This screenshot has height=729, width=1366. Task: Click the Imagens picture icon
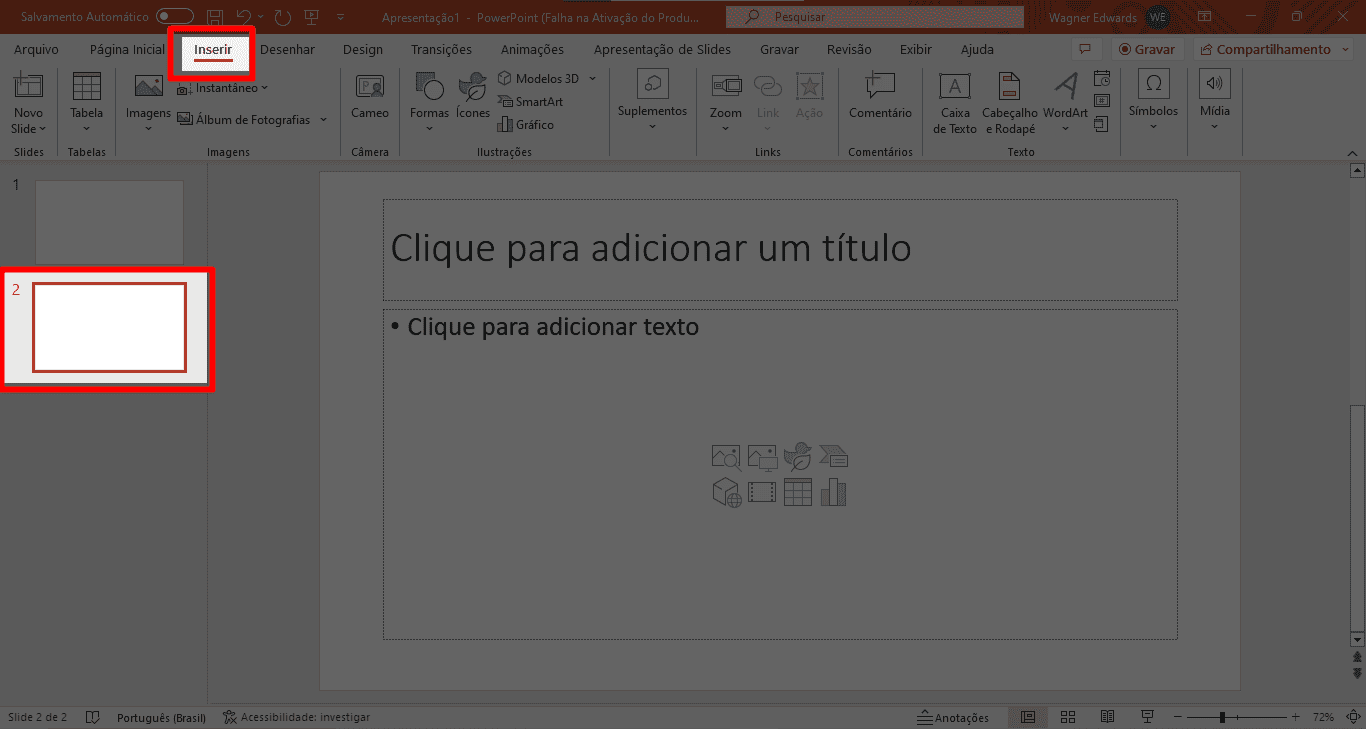149,87
